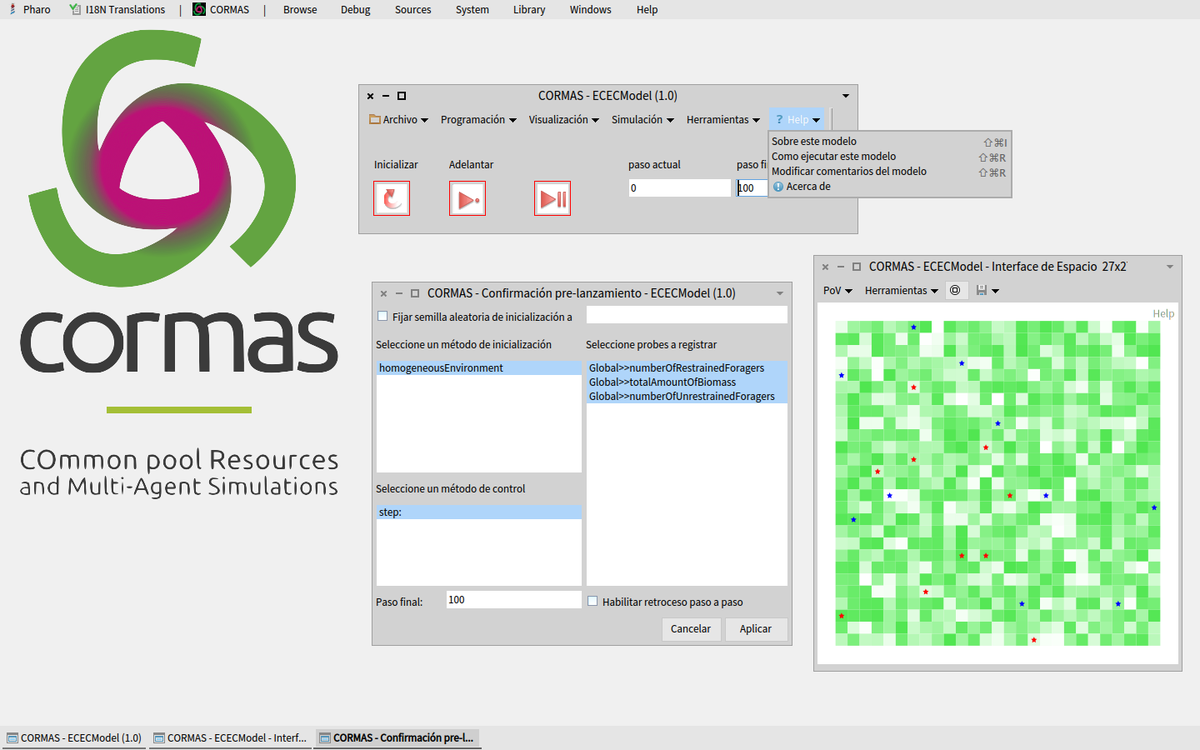Viewport: 1200px width, 750px height.
Task: Enable Habilitar retroceso paso a paso
Action: pos(592,602)
